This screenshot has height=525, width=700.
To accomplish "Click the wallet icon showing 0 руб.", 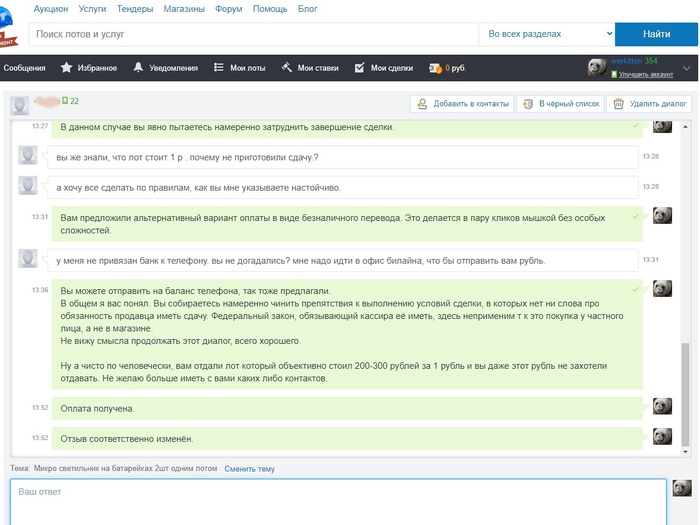I will click(435, 68).
